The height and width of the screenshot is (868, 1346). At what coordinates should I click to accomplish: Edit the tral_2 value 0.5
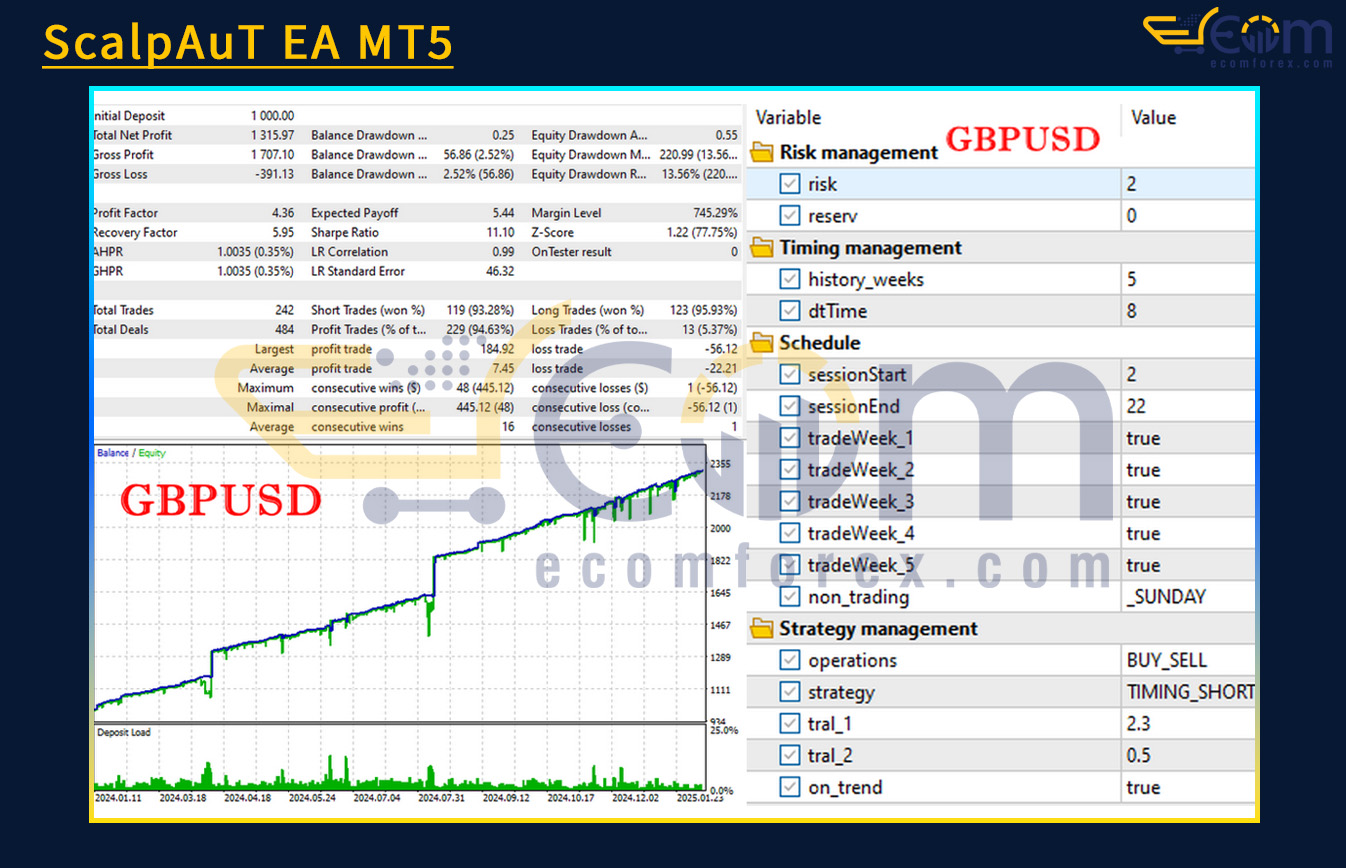[1188, 756]
